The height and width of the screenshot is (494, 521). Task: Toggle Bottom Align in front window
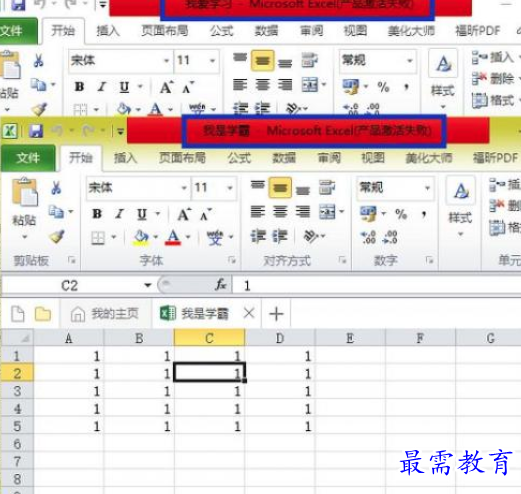pos(302,190)
